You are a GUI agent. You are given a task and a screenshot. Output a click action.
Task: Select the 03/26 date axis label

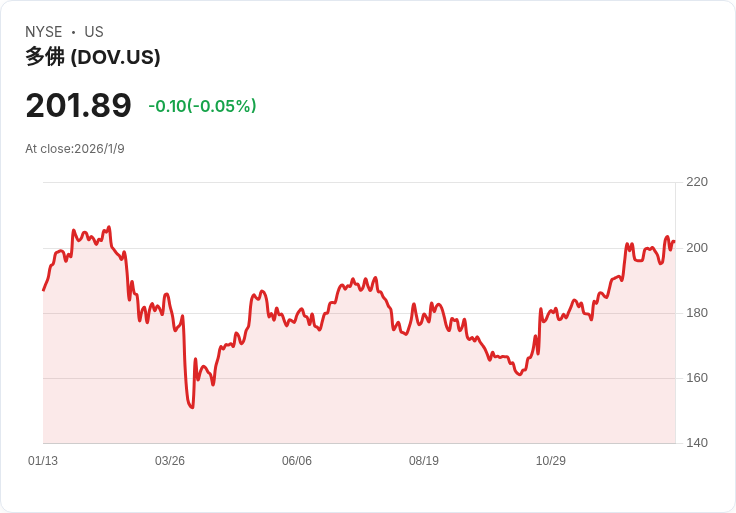[x=170, y=461]
